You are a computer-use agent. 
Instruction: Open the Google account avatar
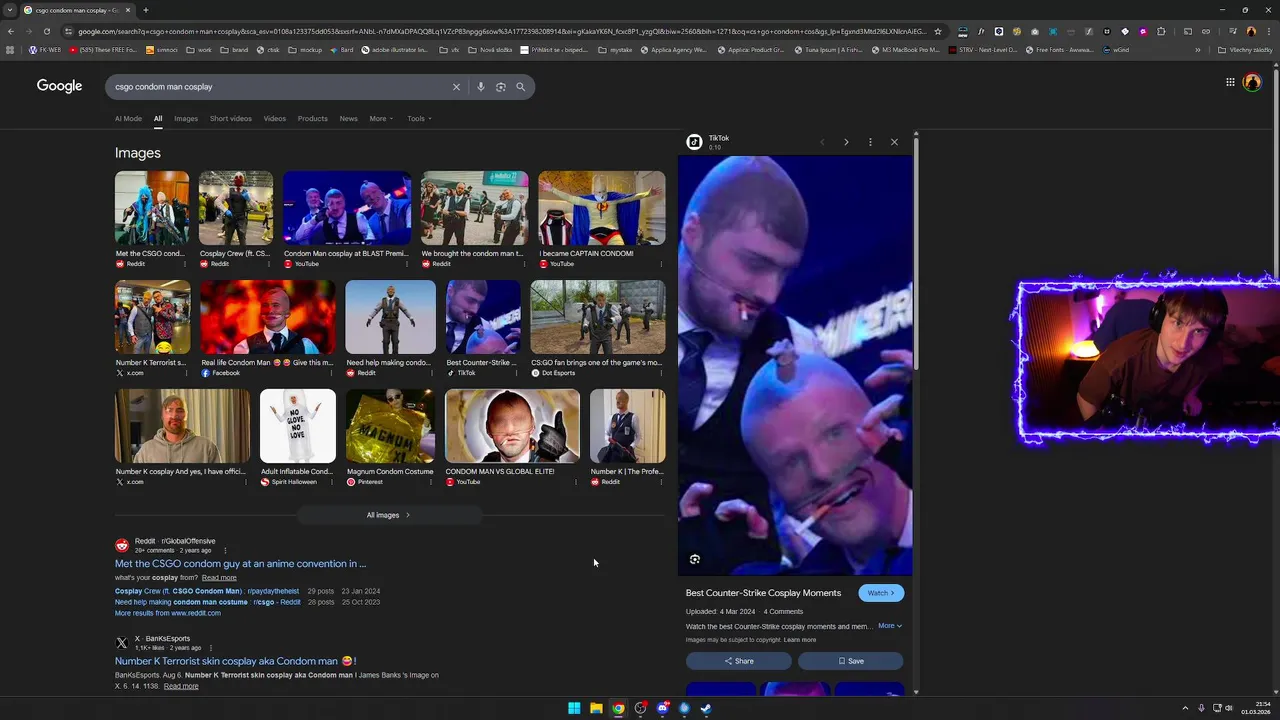point(1252,82)
